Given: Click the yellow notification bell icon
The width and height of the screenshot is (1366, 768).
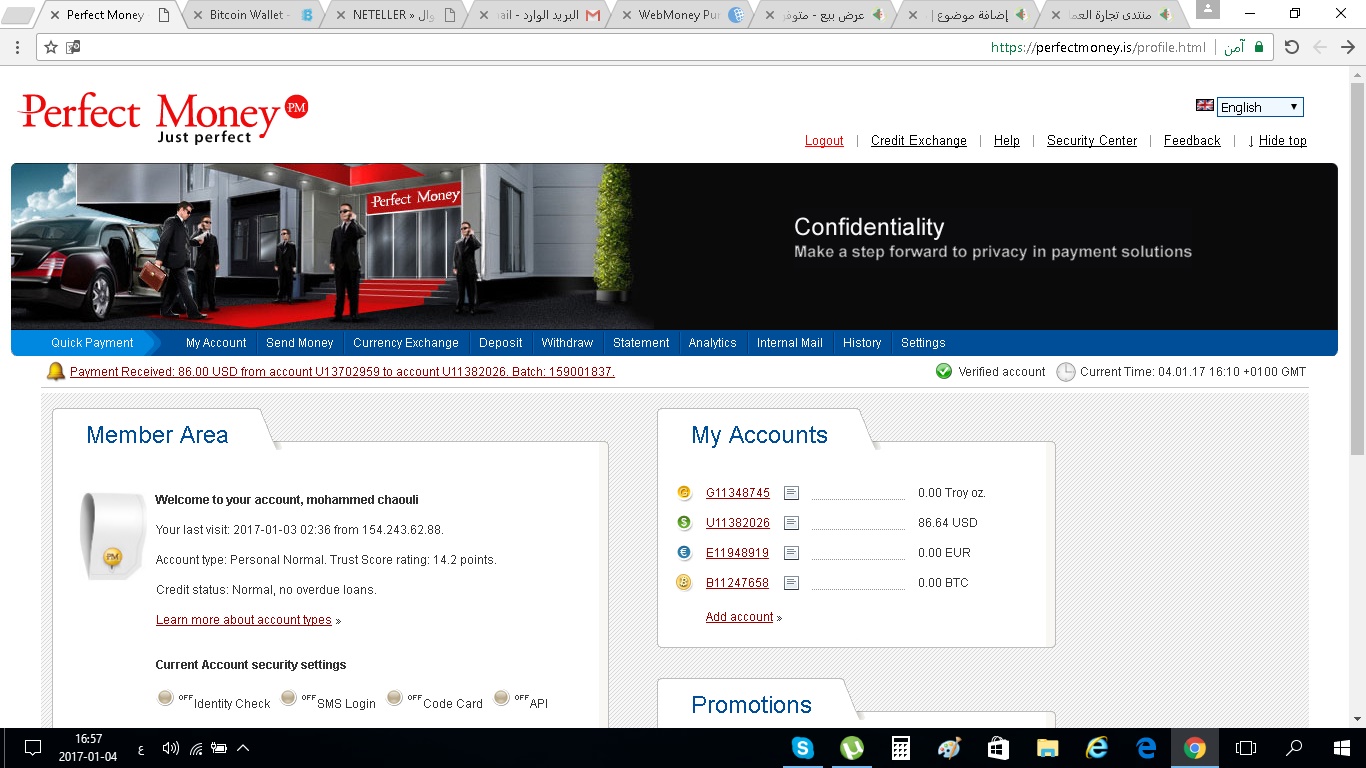Looking at the screenshot, I should [x=56, y=372].
